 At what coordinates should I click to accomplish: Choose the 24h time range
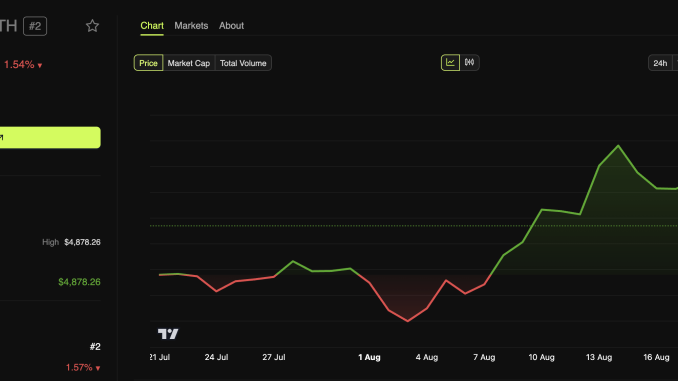pyautogui.click(x=660, y=63)
